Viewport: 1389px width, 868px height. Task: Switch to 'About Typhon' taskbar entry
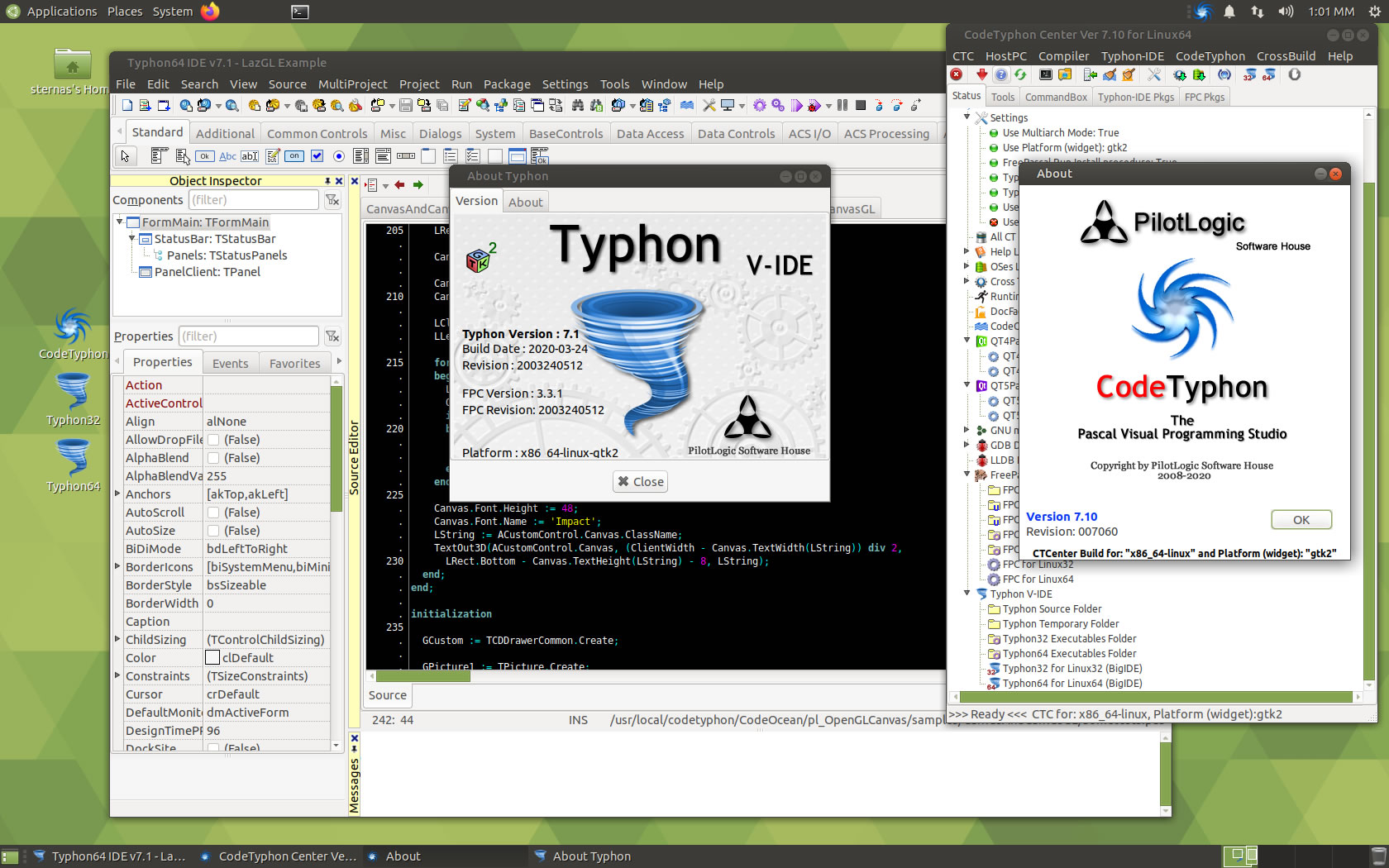(591, 856)
